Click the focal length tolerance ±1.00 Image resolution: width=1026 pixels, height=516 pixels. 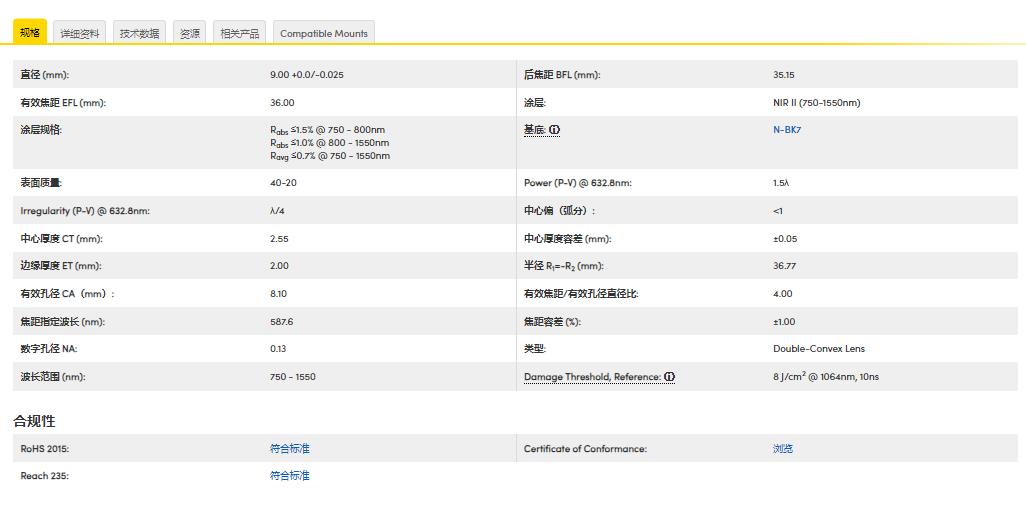[784, 322]
